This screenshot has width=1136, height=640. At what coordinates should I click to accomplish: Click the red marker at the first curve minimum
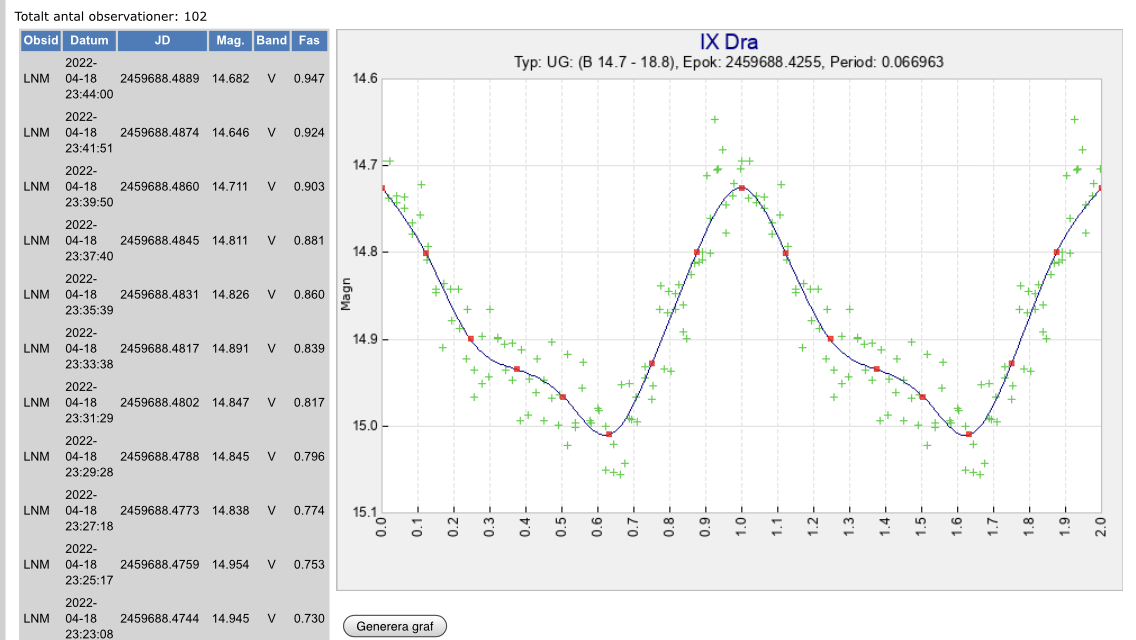608,434
